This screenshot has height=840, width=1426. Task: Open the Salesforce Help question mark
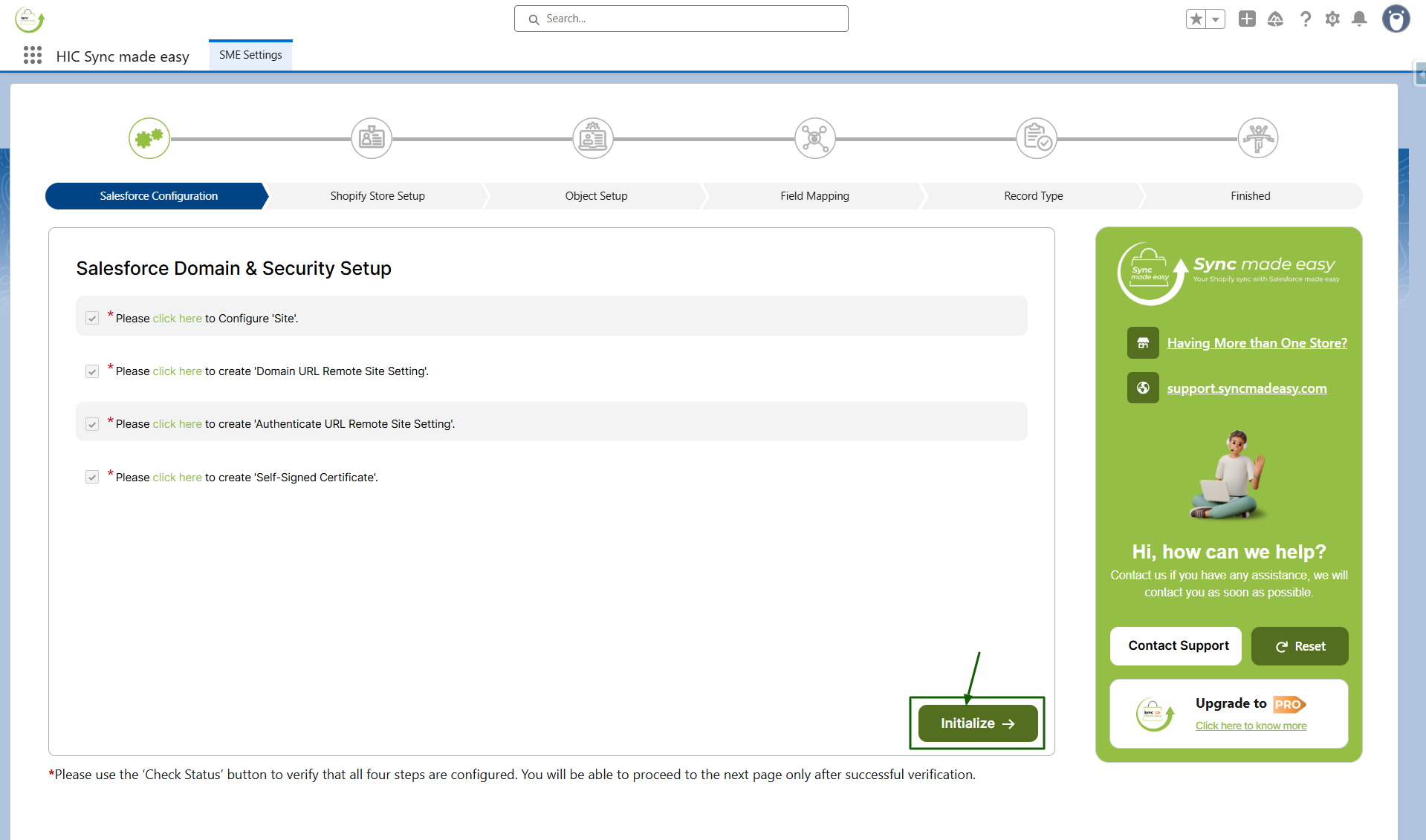pyautogui.click(x=1305, y=19)
